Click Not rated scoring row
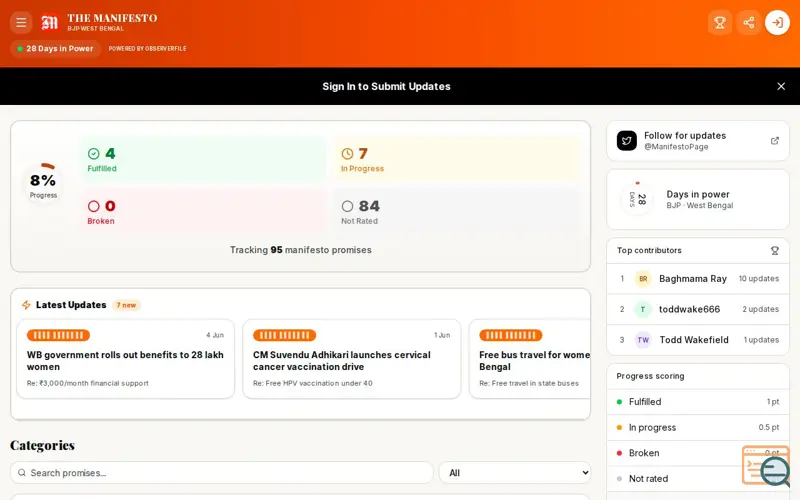800x500 pixels. click(697, 479)
